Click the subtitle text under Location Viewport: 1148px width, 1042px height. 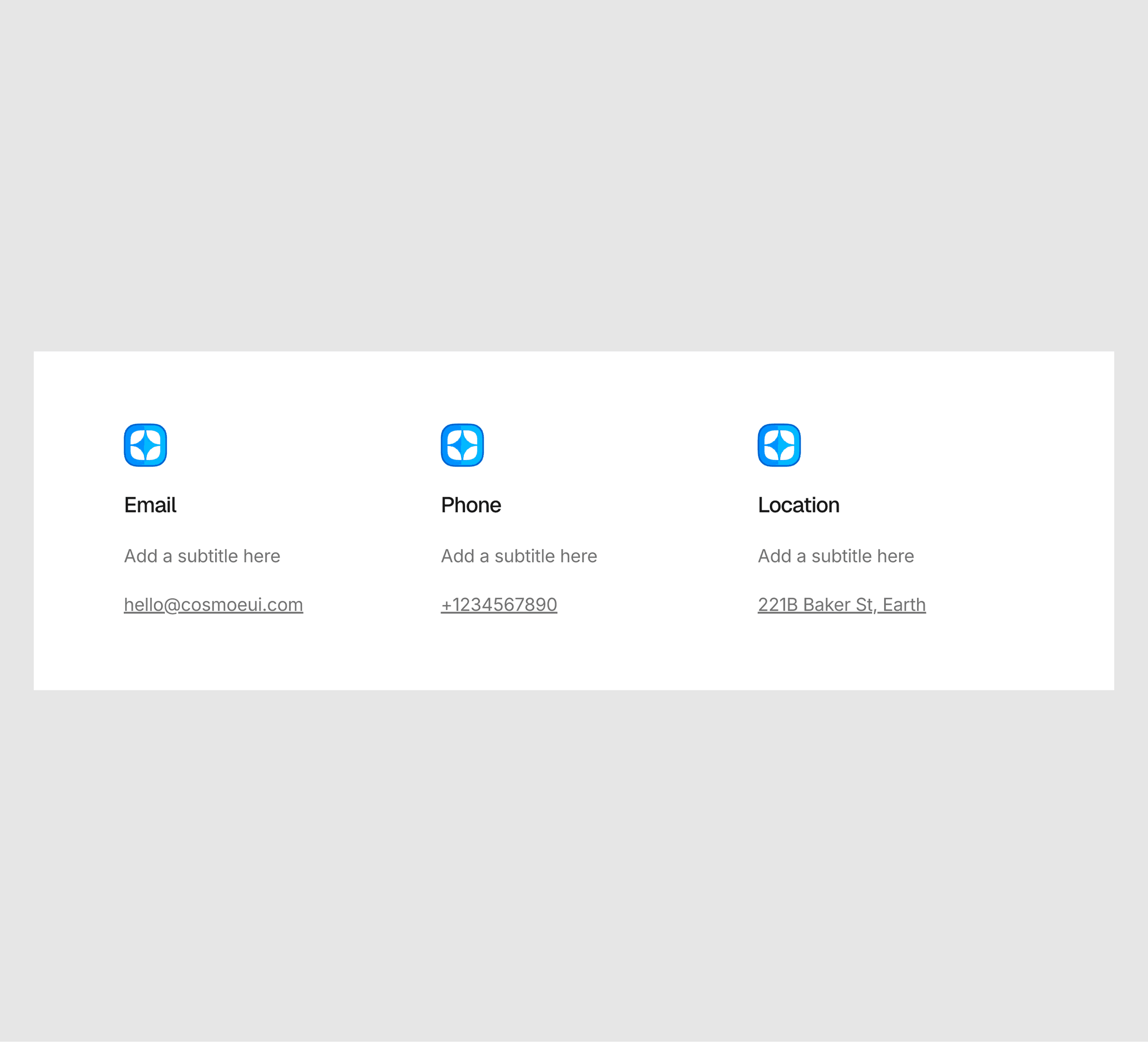(835, 556)
